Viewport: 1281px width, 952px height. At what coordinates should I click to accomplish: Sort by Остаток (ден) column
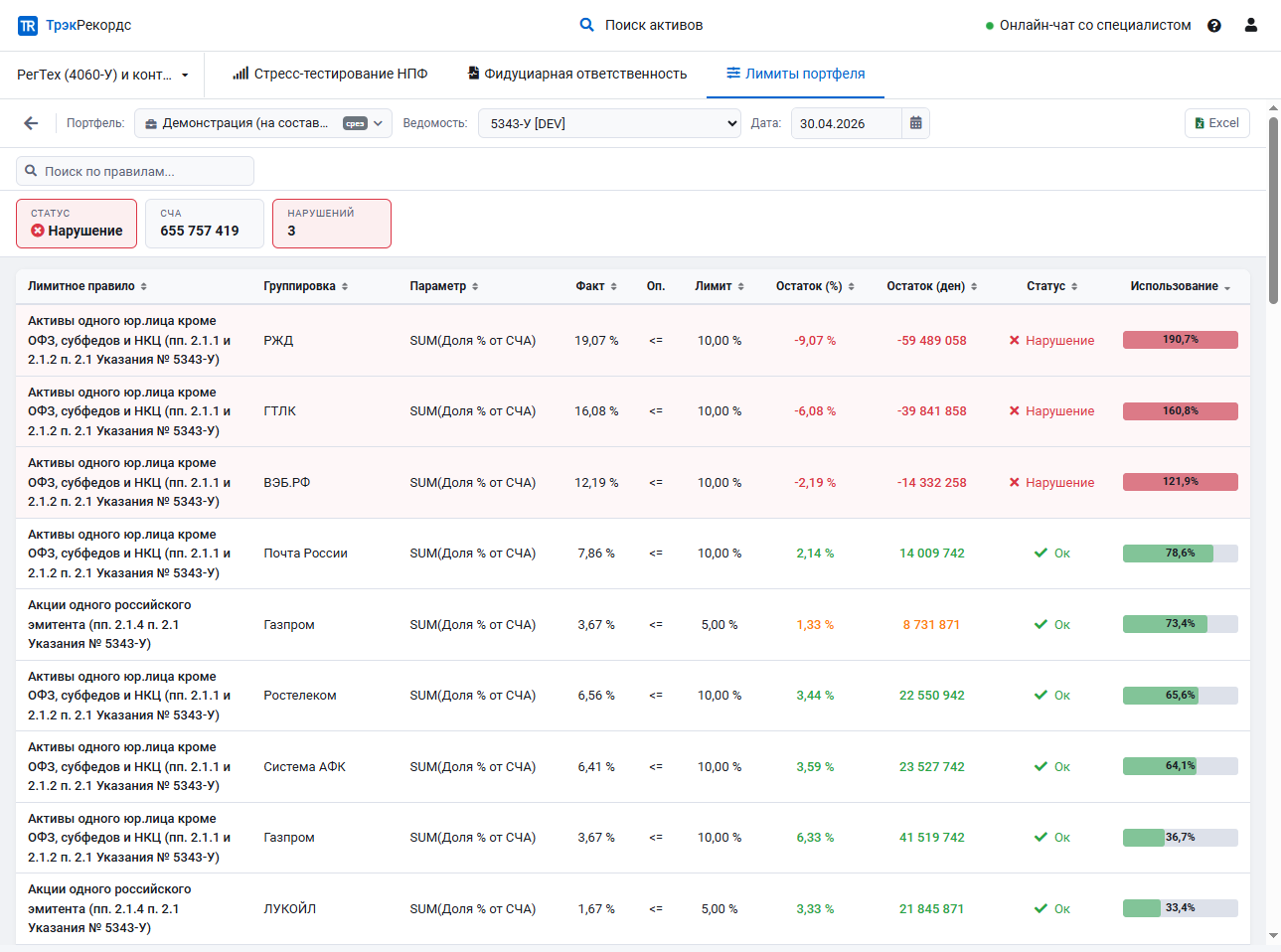click(x=932, y=286)
